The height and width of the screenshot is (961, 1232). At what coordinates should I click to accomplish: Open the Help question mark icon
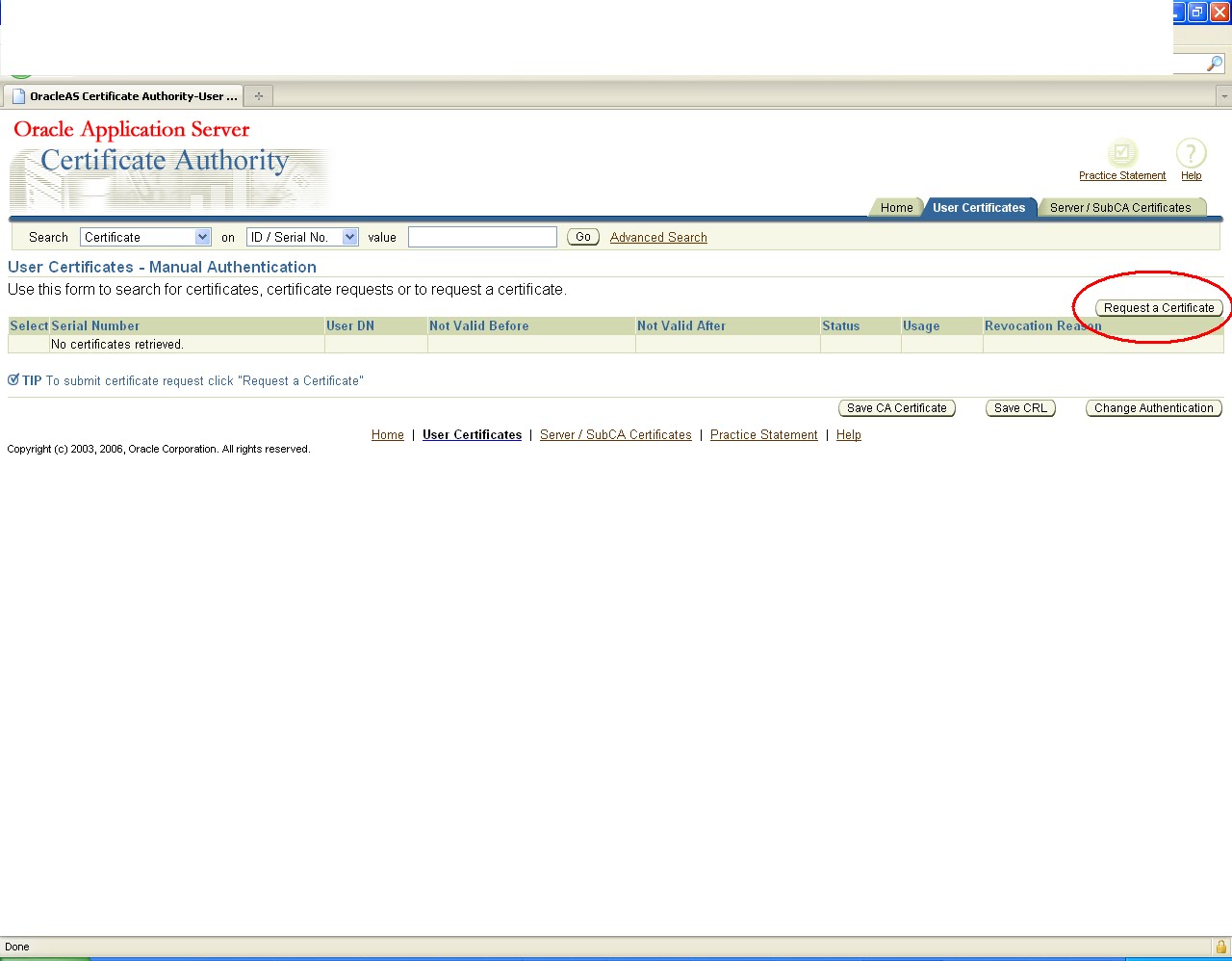(x=1192, y=153)
